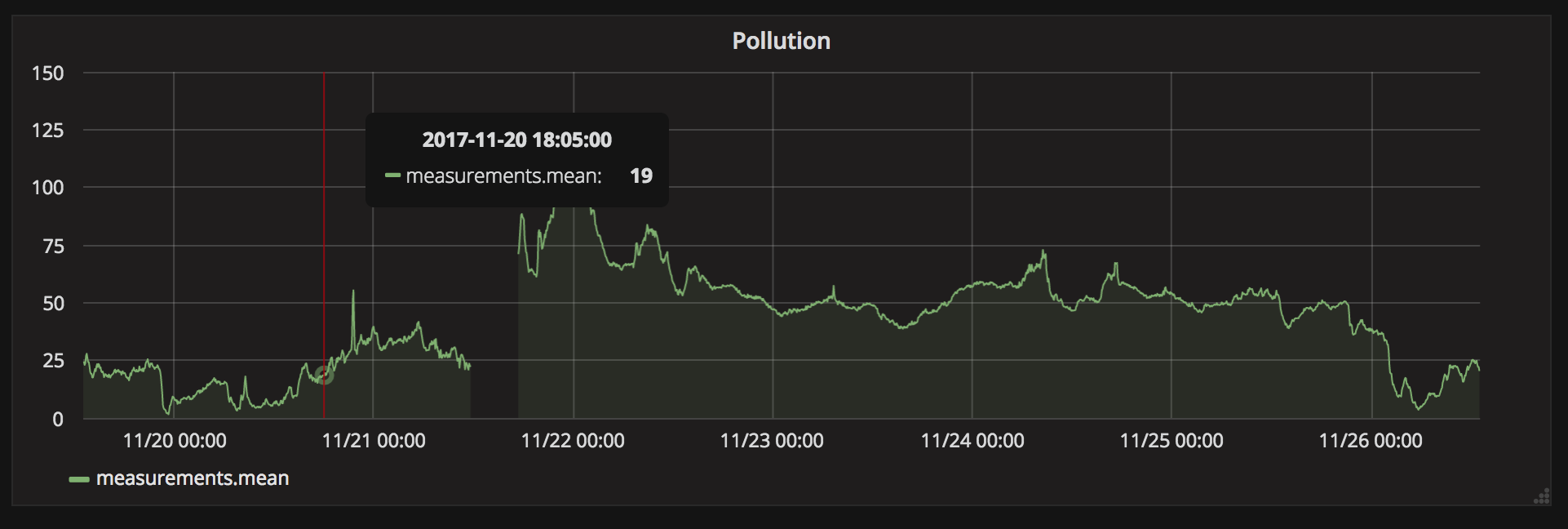The height and width of the screenshot is (529, 1568).
Task: Select the 11/22 00:00 time axis label
Action: [573, 441]
